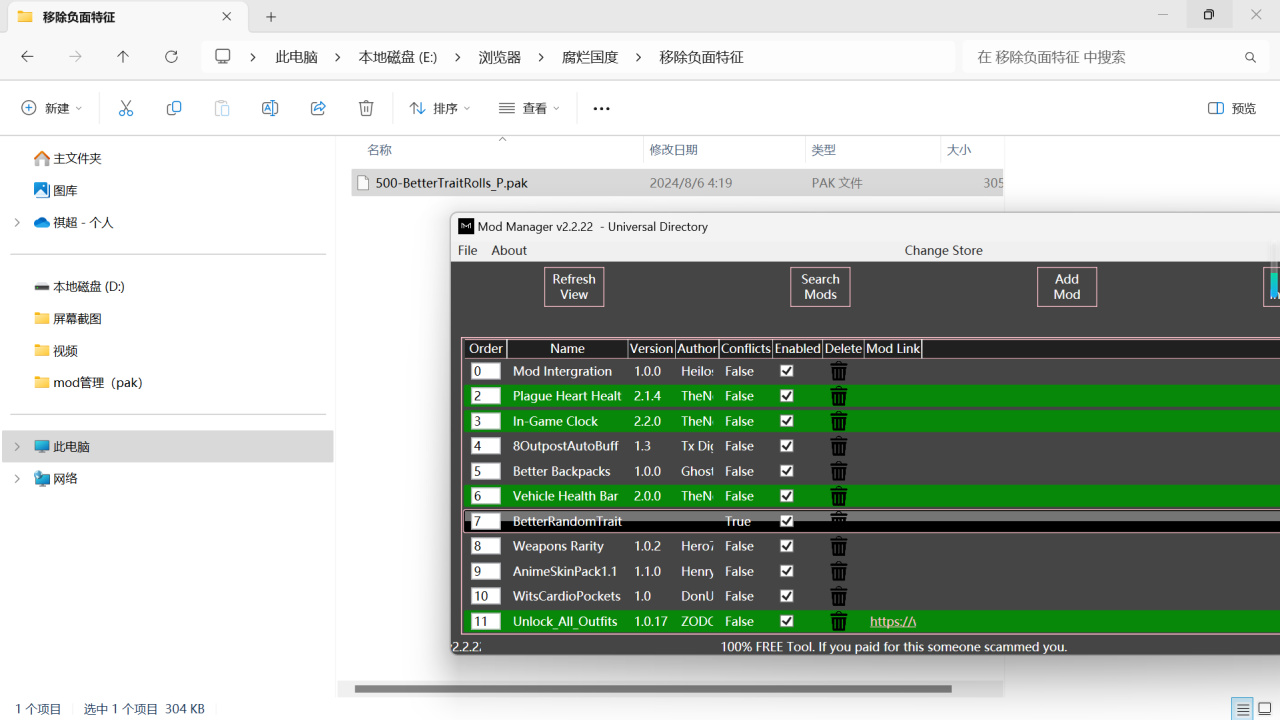Screen dimensions: 1280x720
Task: Open a new Explorer tab with plus
Action: [271, 17]
